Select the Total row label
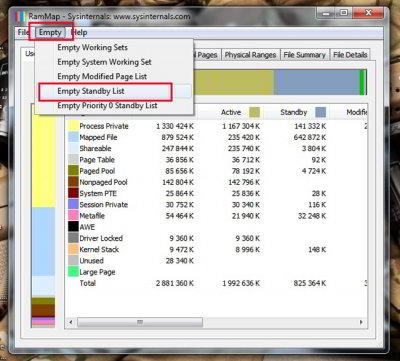400x361 pixels. (x=88, y=283)
